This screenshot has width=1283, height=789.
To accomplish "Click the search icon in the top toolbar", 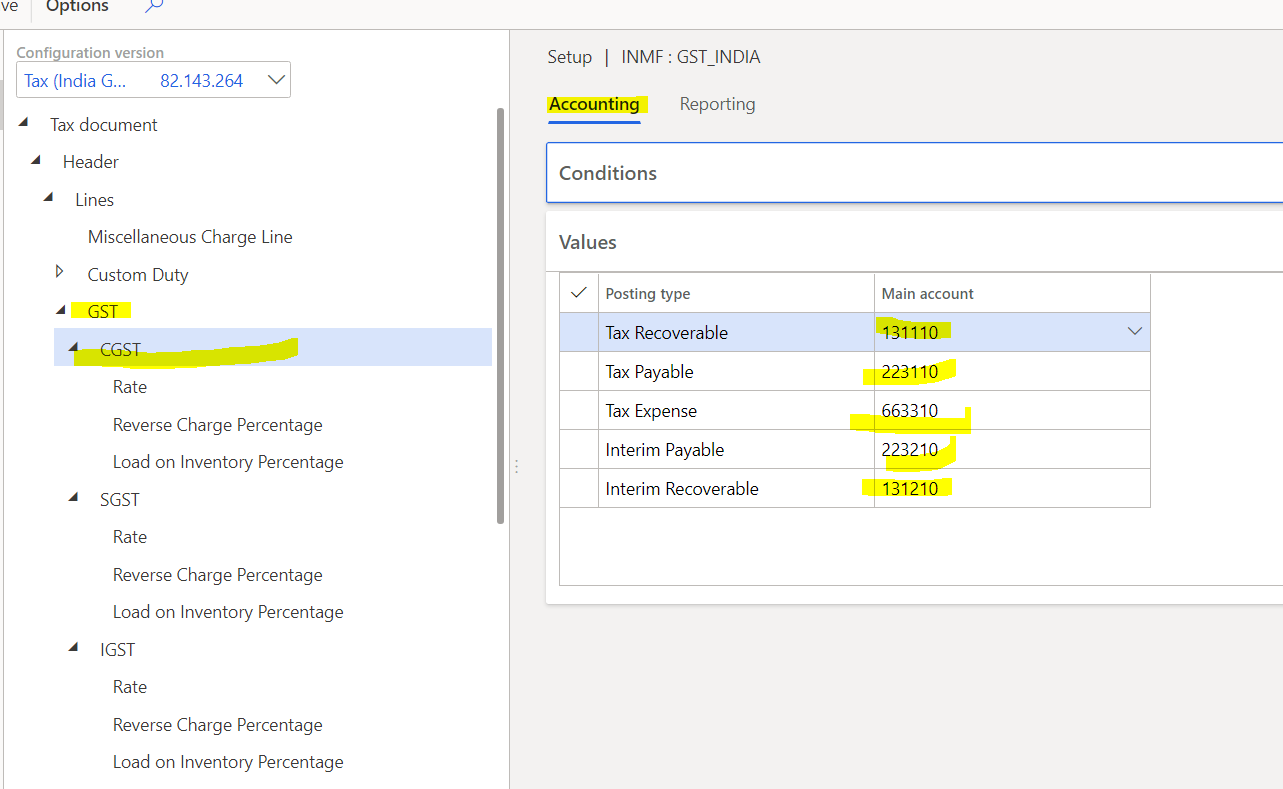I will [x=151, y=6].
